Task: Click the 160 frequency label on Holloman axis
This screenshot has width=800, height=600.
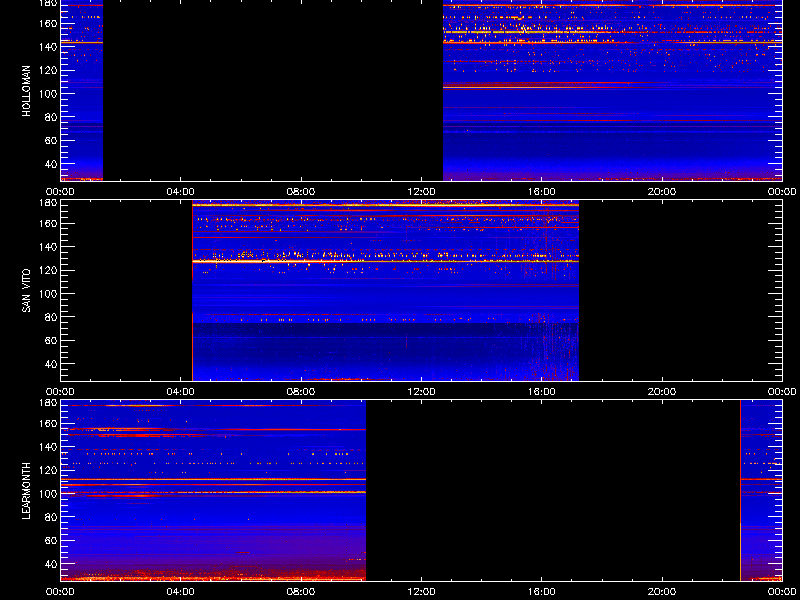Action: (x=47, y=23)
